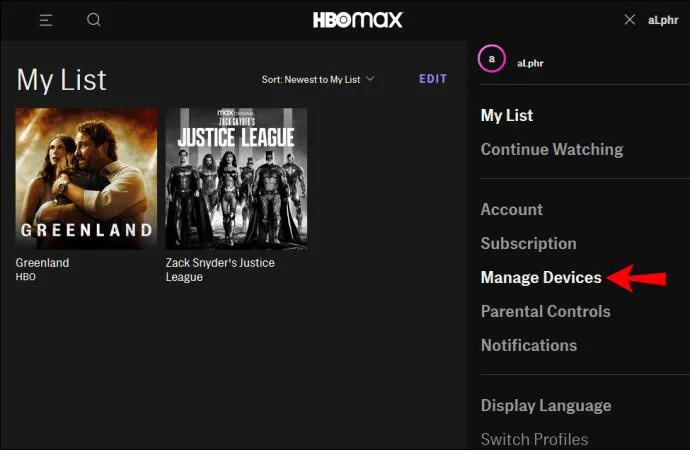Open Continue Watching from the menu
This screenshot has height=450, width=690.
pyautogui.click(x=552, y=150)
